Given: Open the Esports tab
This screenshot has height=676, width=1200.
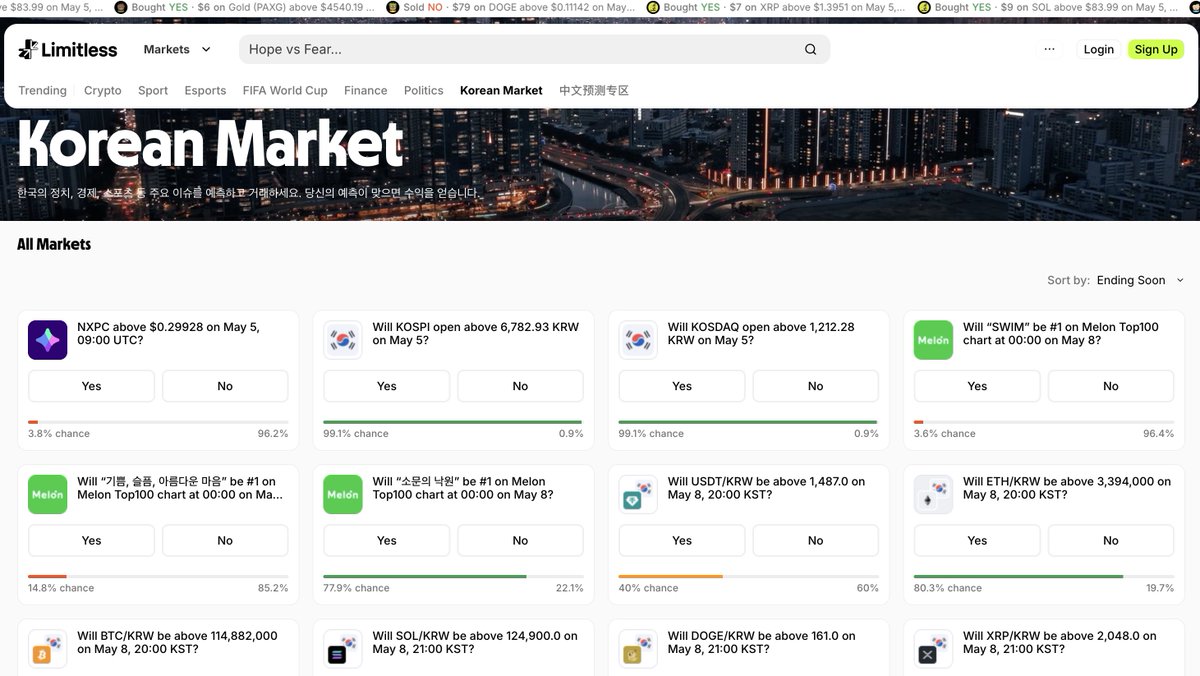Looking at the screenshot, I should (x=205, y=90).
